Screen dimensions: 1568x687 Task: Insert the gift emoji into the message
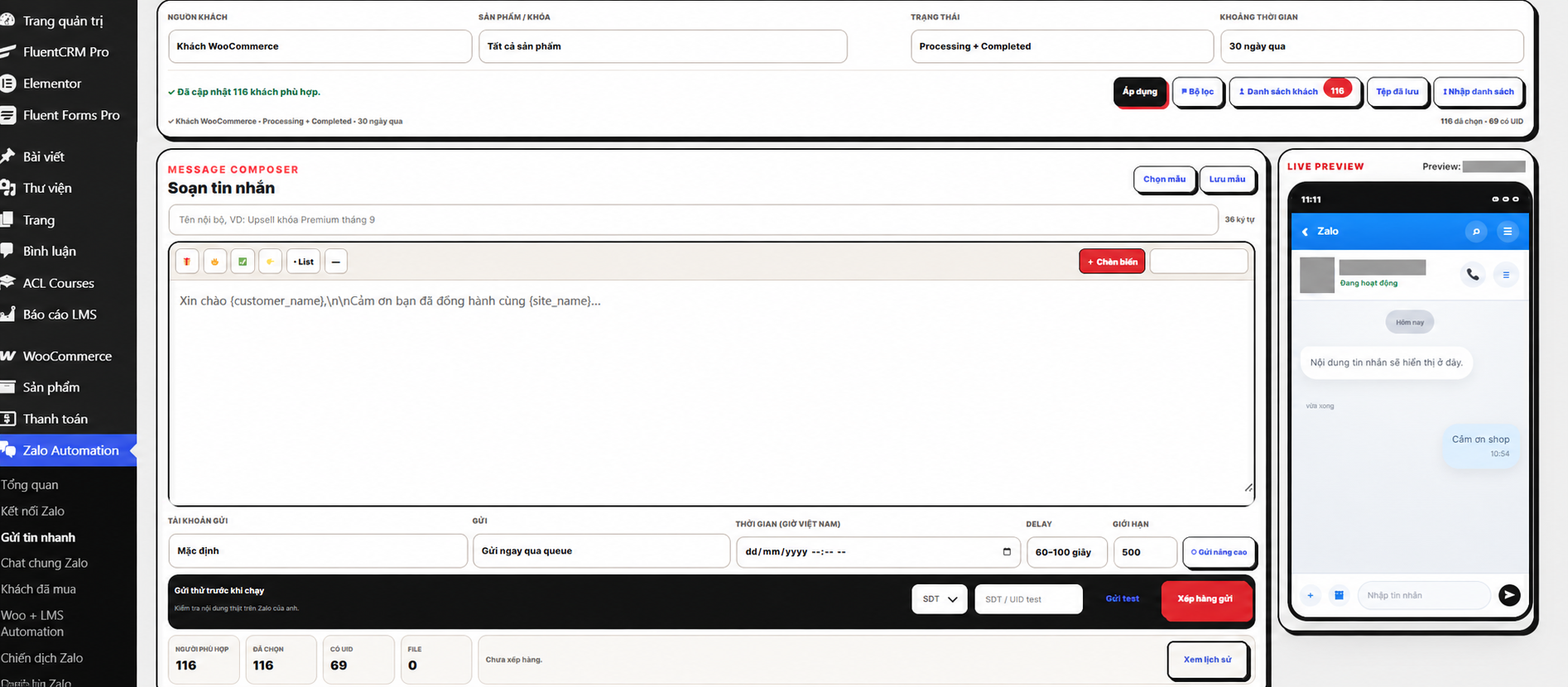pos(187,262)
